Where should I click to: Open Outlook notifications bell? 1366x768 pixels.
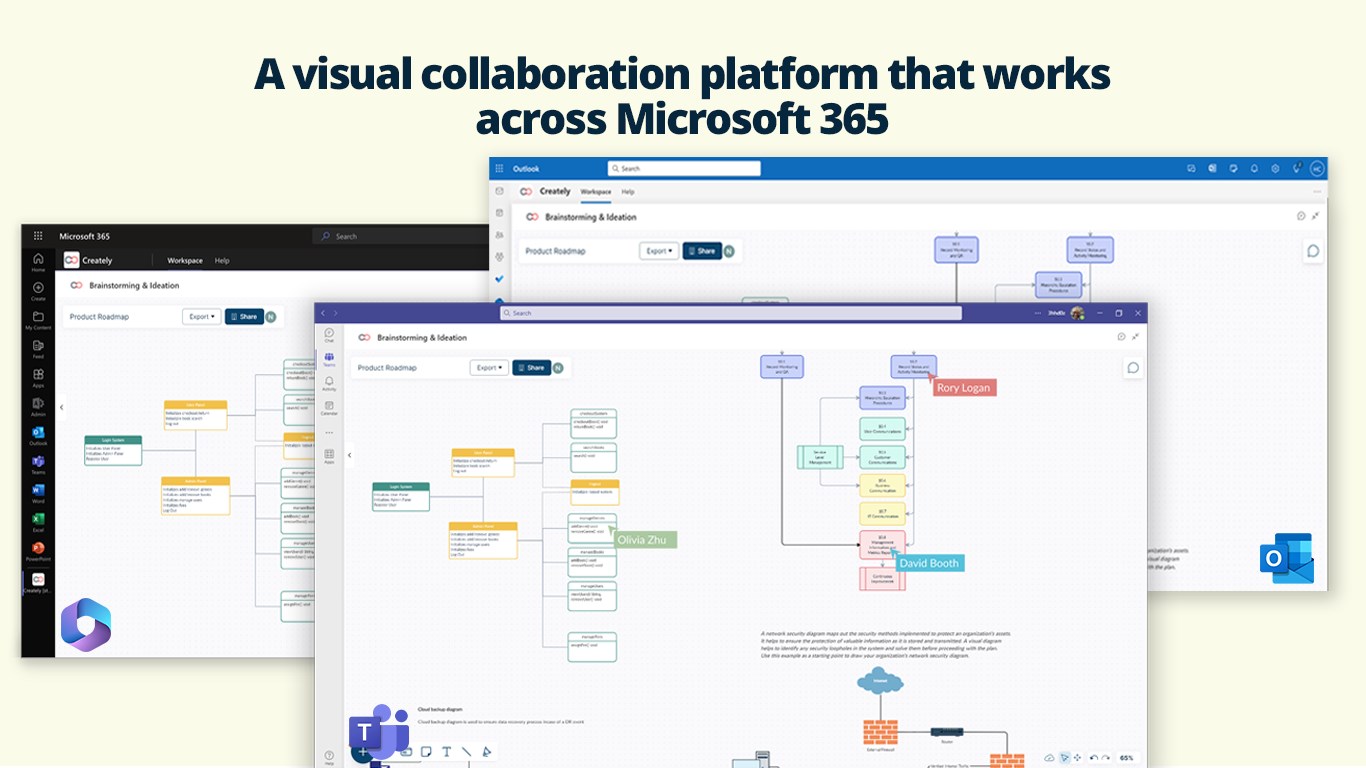[x=1254, y=168]
